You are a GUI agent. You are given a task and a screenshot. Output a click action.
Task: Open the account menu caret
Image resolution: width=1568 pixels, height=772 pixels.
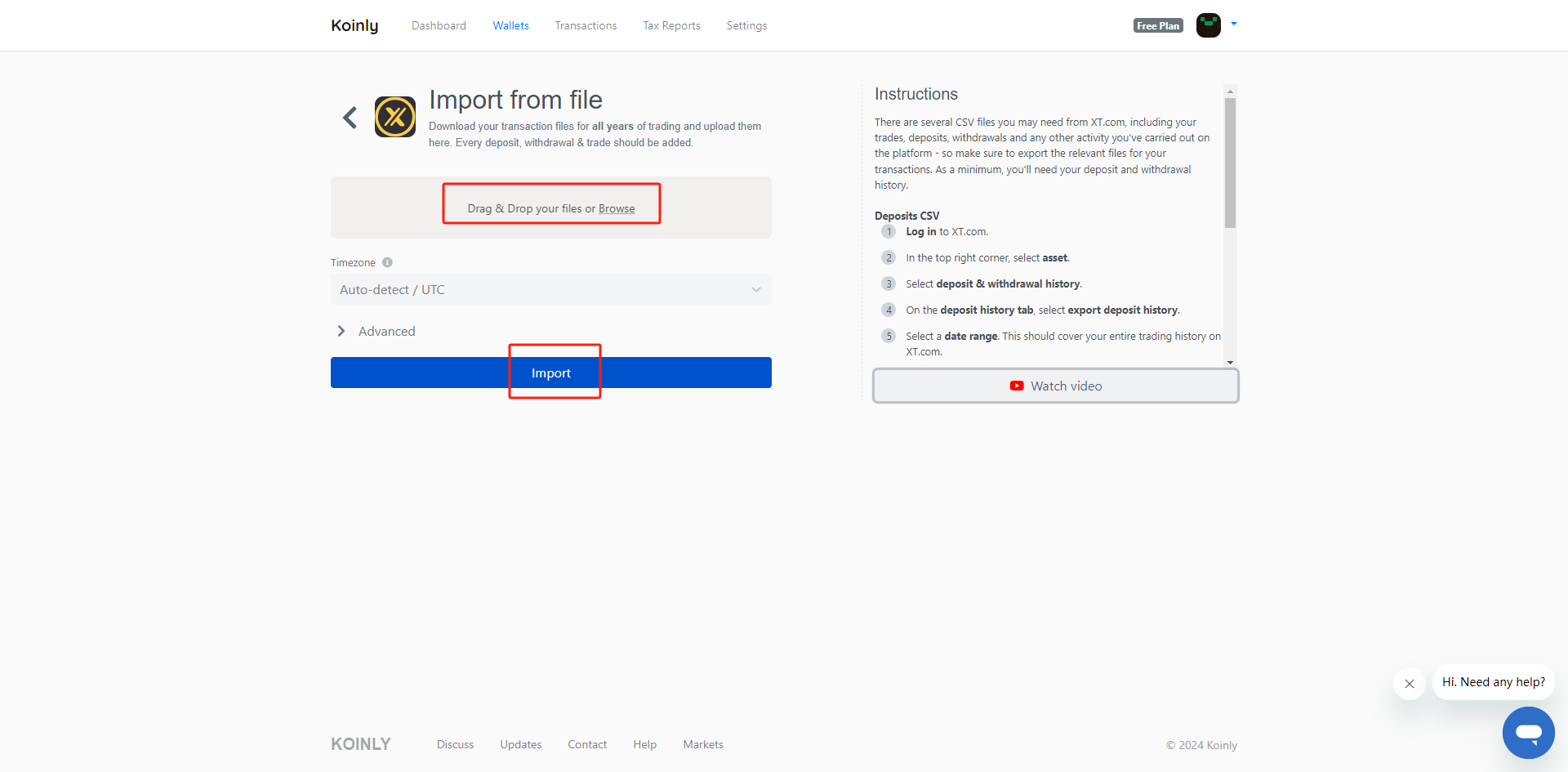[x=1234, y=24]
